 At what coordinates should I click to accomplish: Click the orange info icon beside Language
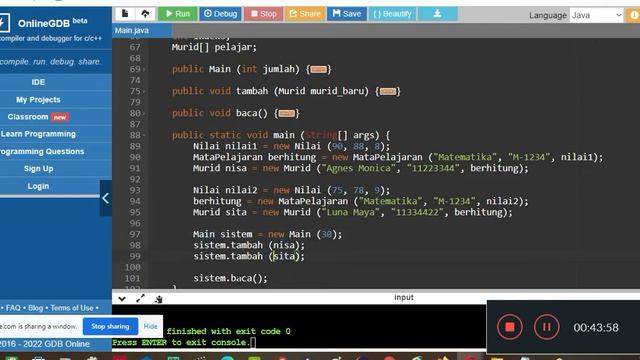634,16
